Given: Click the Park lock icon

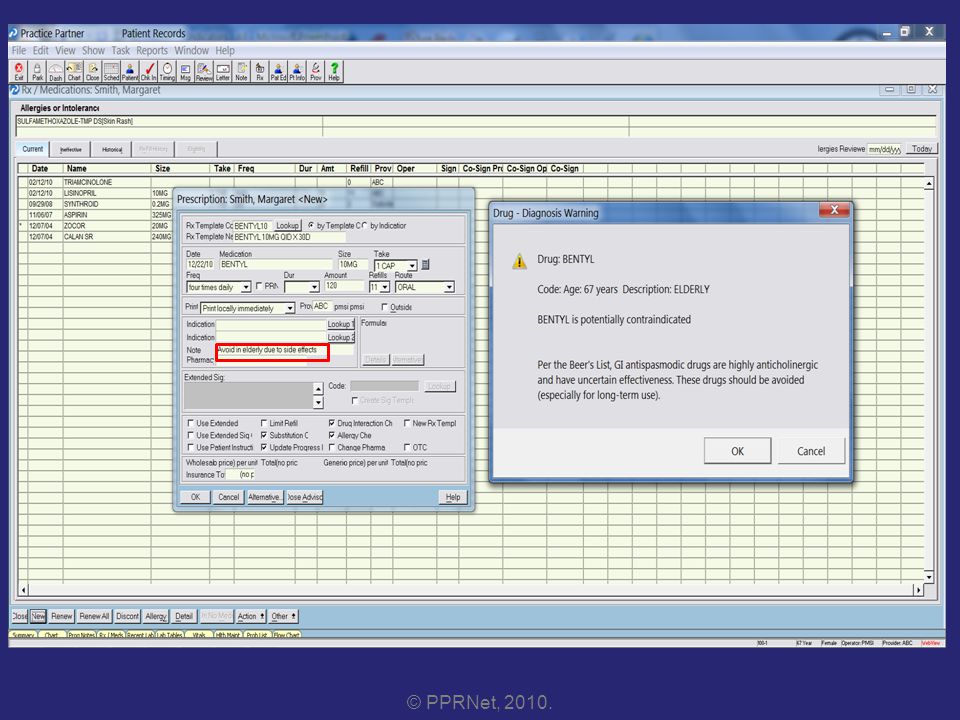Looking at the screenshot, I should [x=37, y=71].
